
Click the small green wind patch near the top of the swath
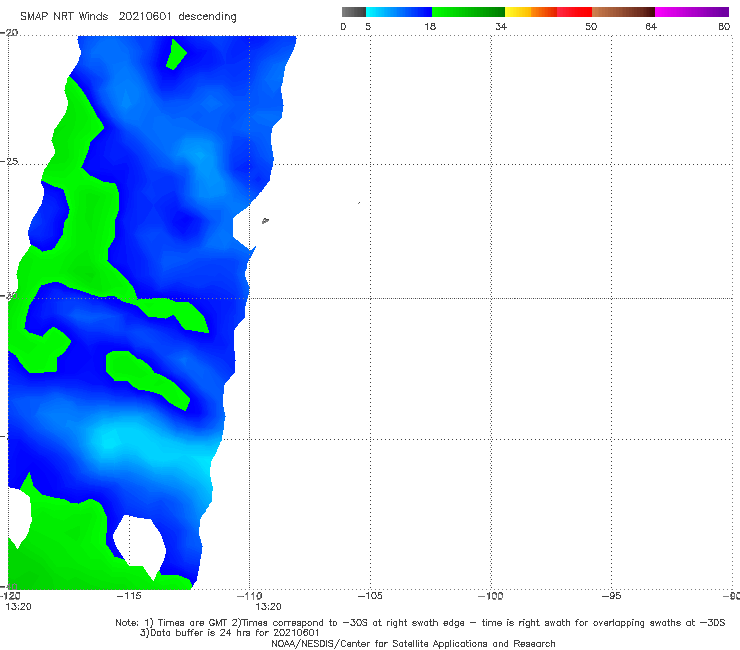point(176,54)
